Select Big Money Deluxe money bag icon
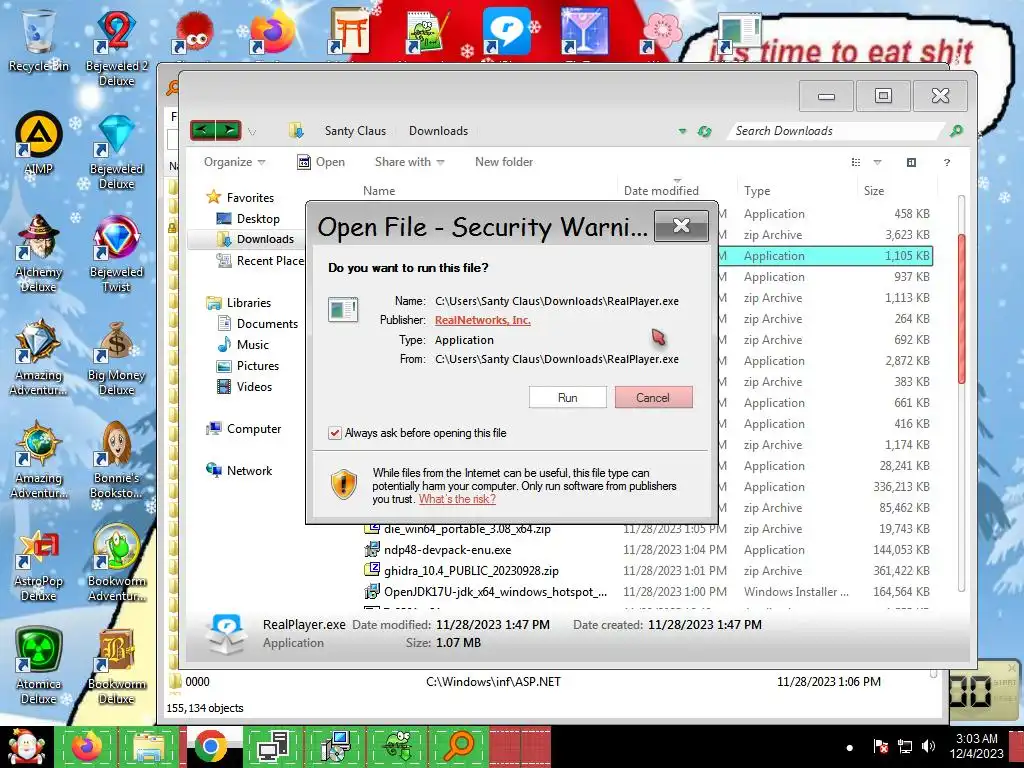The image size is (1024, 768). click(x=116, y=358)
